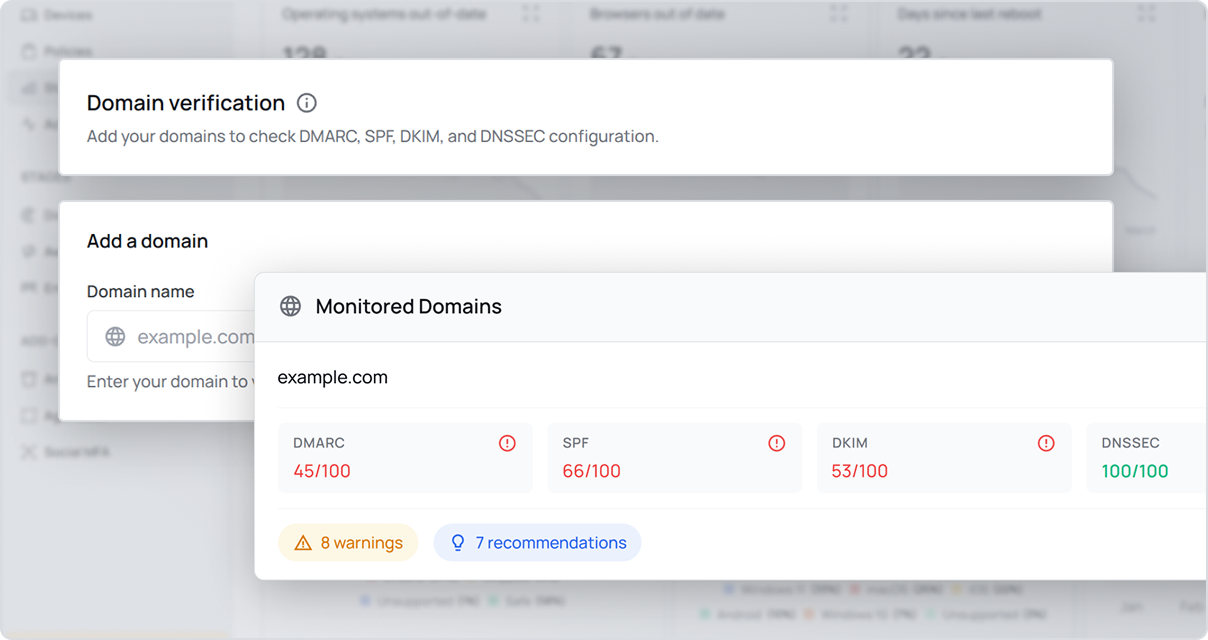Expand the Days since last reboot widget
This screenshot has height=640, width=1208.
1147,14
